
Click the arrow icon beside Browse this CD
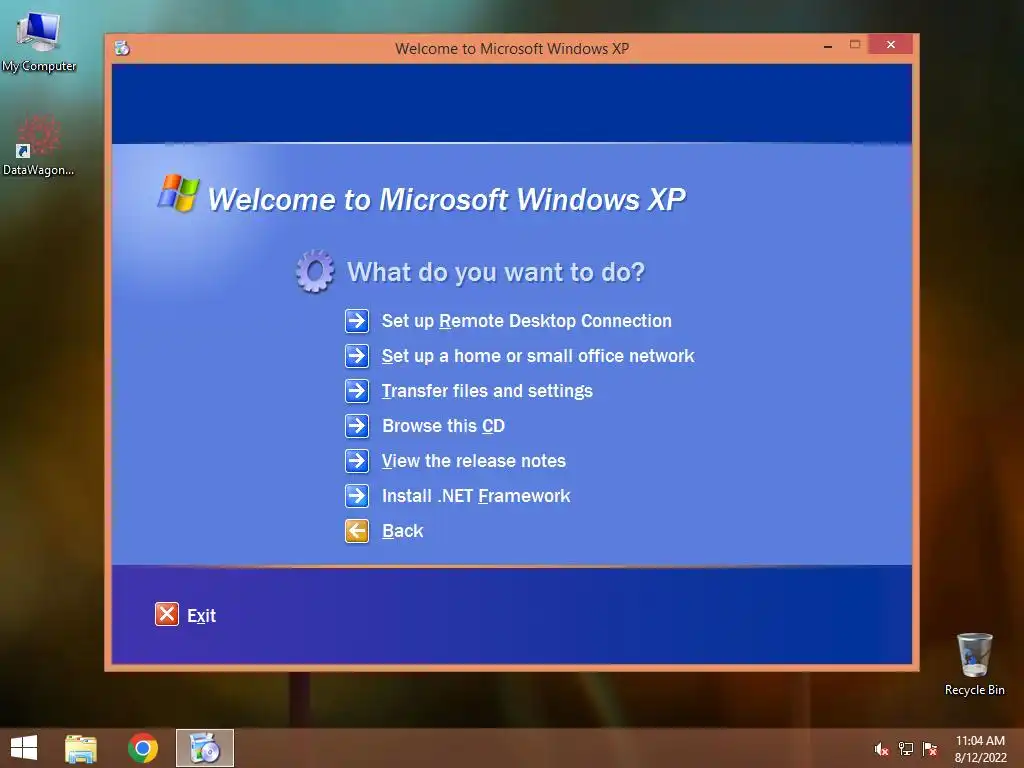(x=357, y=426)
